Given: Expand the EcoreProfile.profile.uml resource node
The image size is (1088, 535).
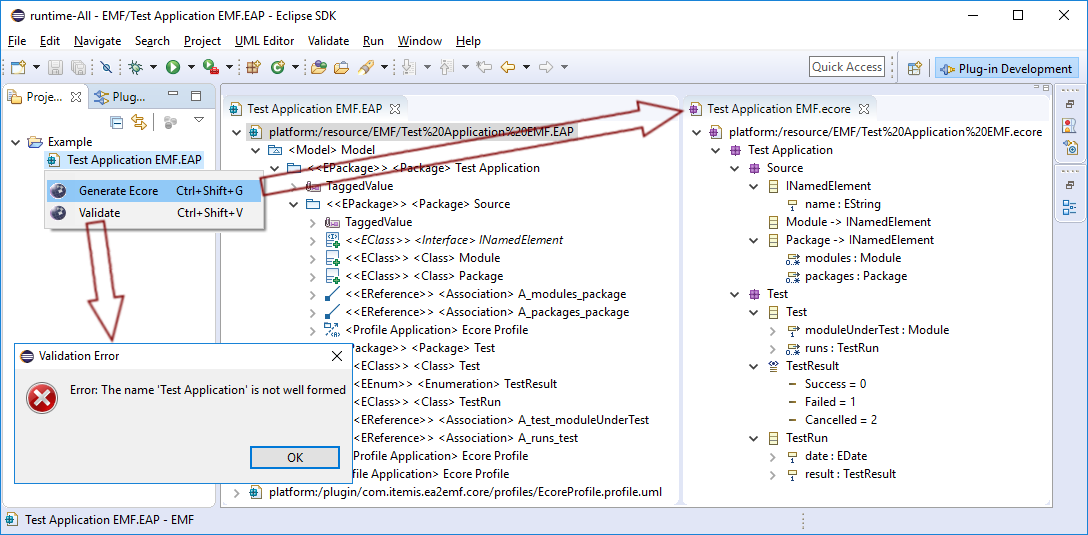Looking at the screenshot, I should pyautogui.click(x=237, y=493).
